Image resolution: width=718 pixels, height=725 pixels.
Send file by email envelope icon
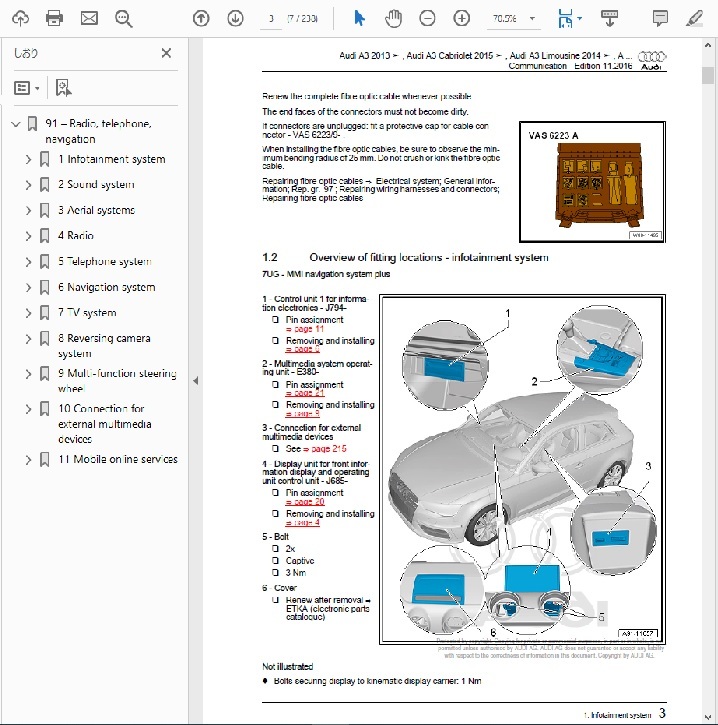coord(89,18)
